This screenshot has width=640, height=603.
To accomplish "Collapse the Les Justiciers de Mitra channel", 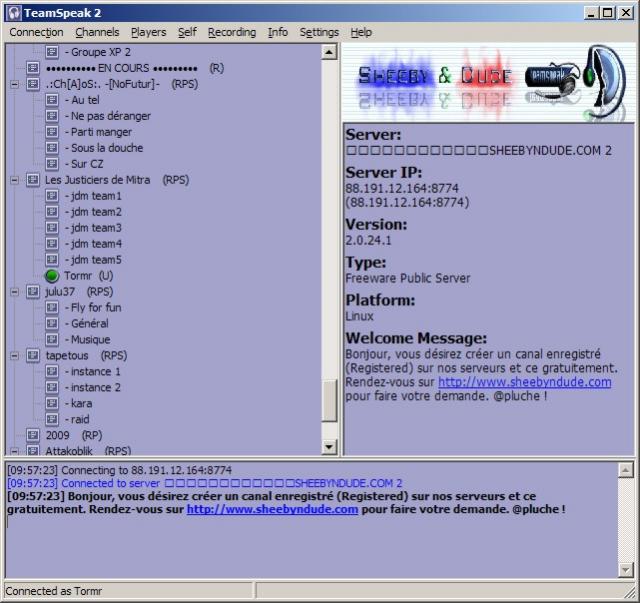I will (14, 180).
